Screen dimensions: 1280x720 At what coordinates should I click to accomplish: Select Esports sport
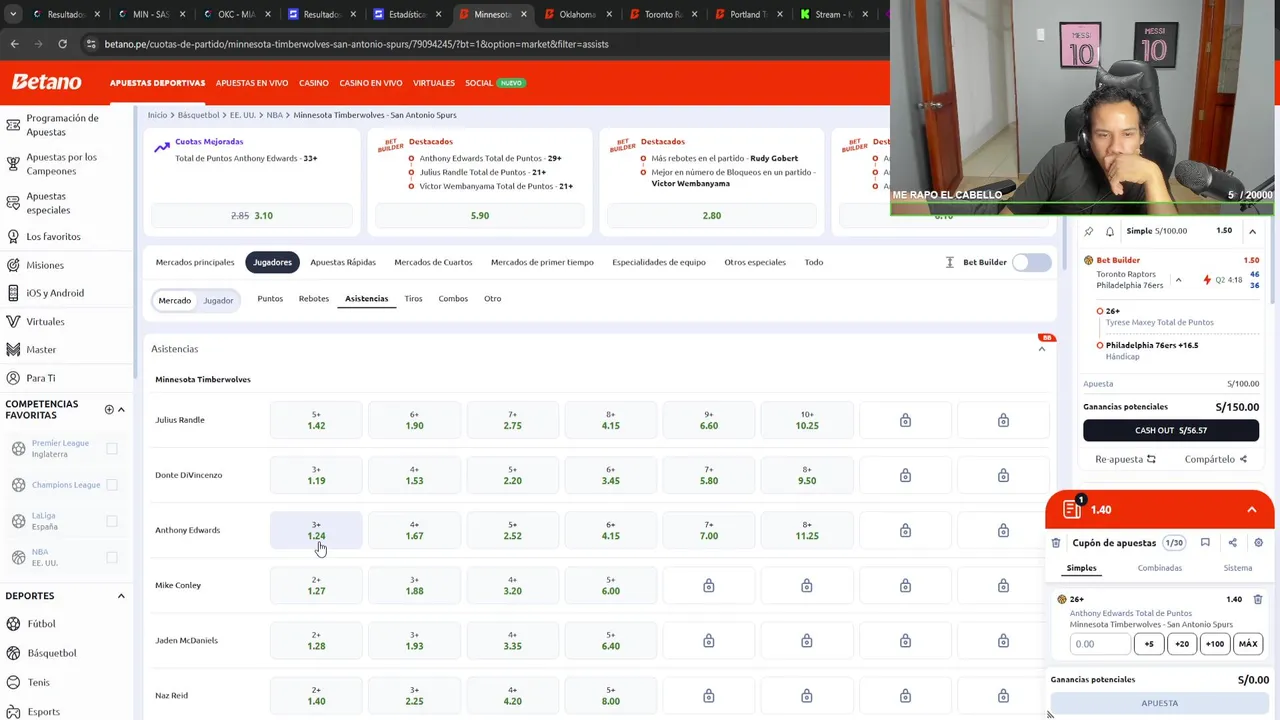coord(43,711)
